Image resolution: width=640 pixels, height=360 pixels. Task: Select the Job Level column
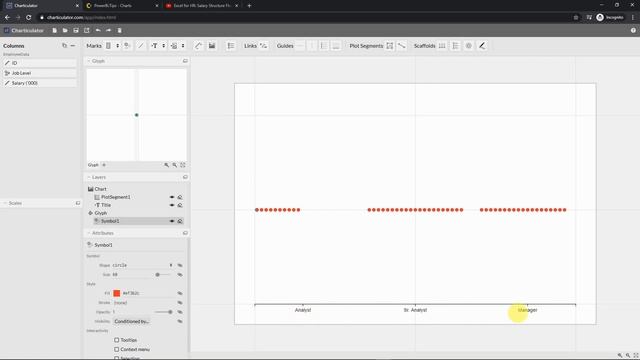point(40,73)
